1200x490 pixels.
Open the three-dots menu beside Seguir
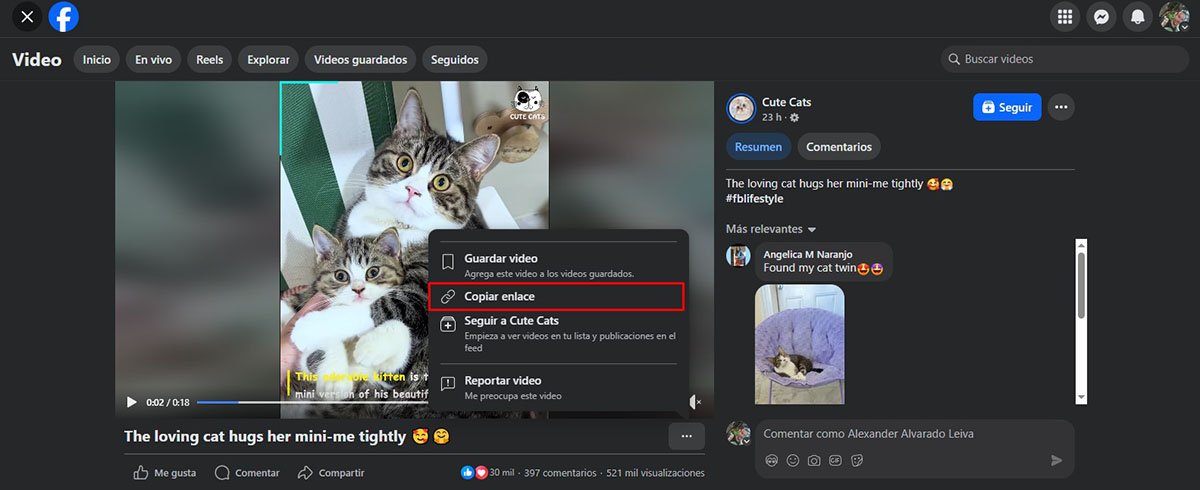point(1061,107)
